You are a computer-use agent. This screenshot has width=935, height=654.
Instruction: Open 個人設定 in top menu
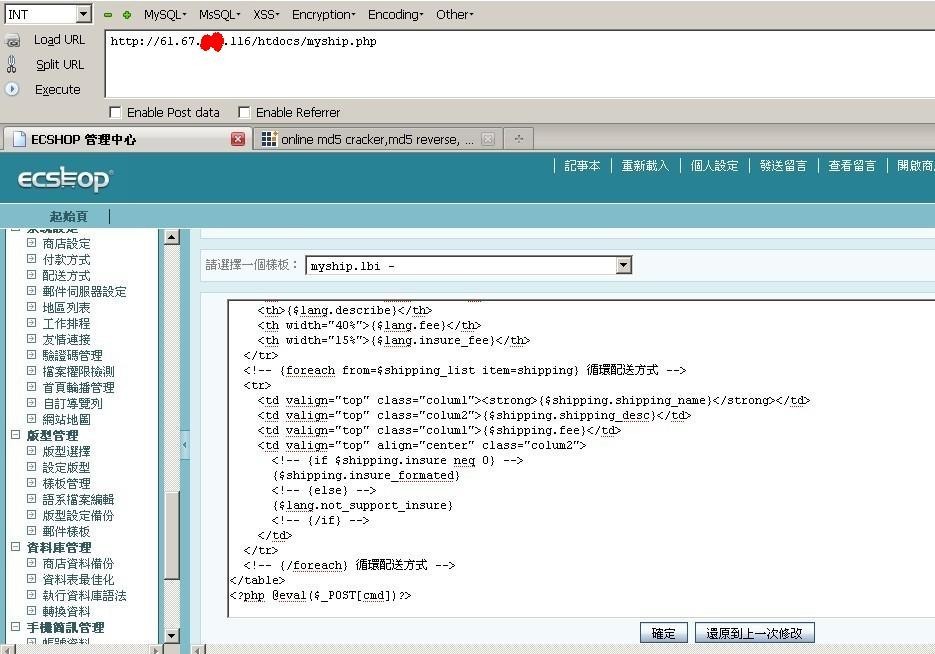[714, 166]
